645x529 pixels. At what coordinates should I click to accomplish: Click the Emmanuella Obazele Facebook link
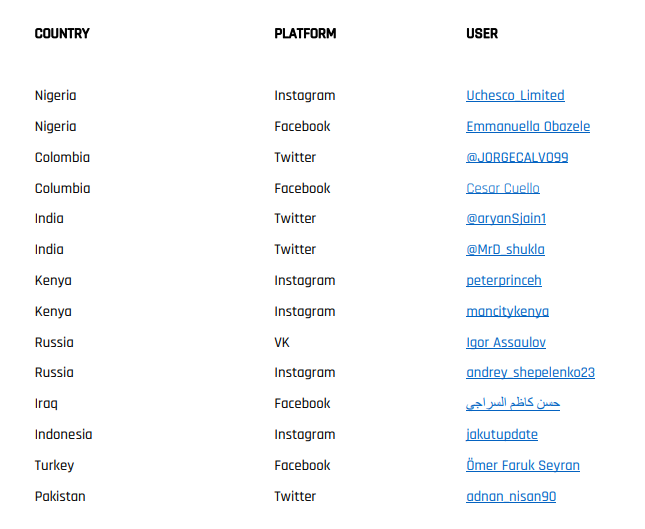point(528,126)
